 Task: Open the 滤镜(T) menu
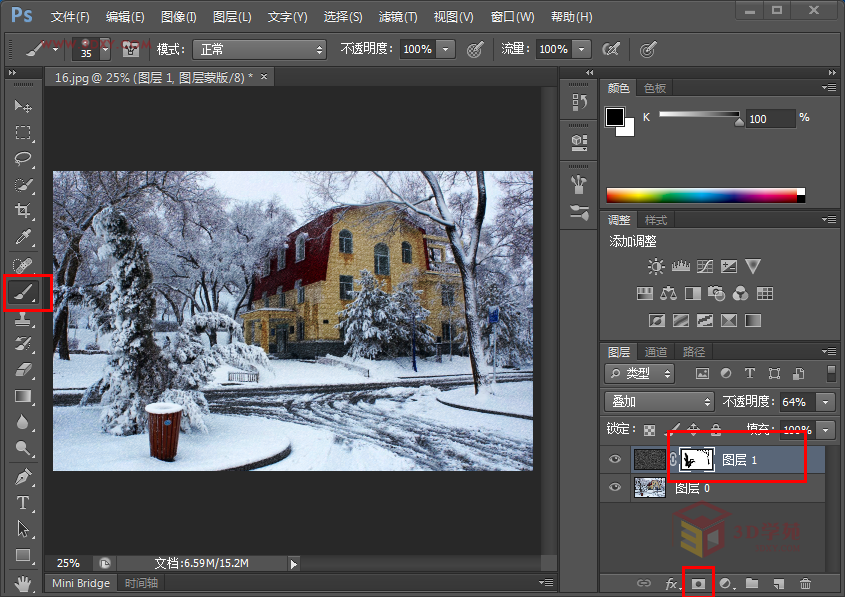(398, 17)
